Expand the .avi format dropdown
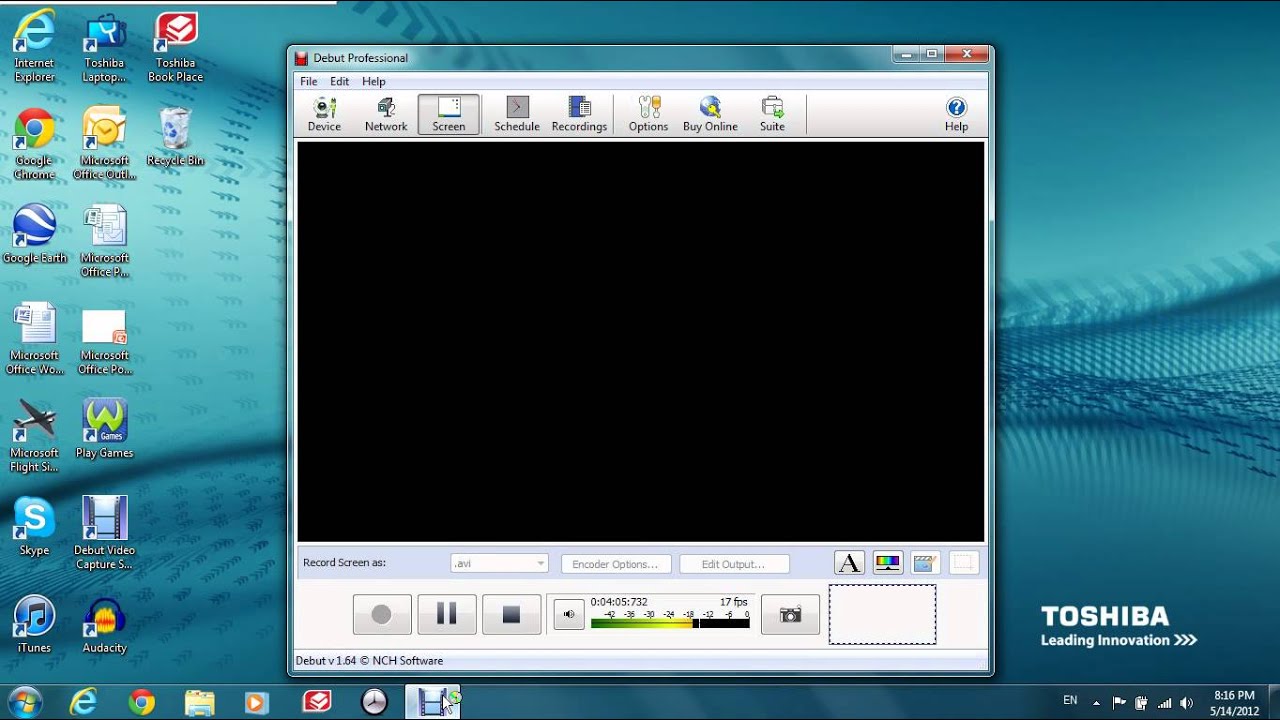Viewport: 1280px width, 720px height. [499, 563]
